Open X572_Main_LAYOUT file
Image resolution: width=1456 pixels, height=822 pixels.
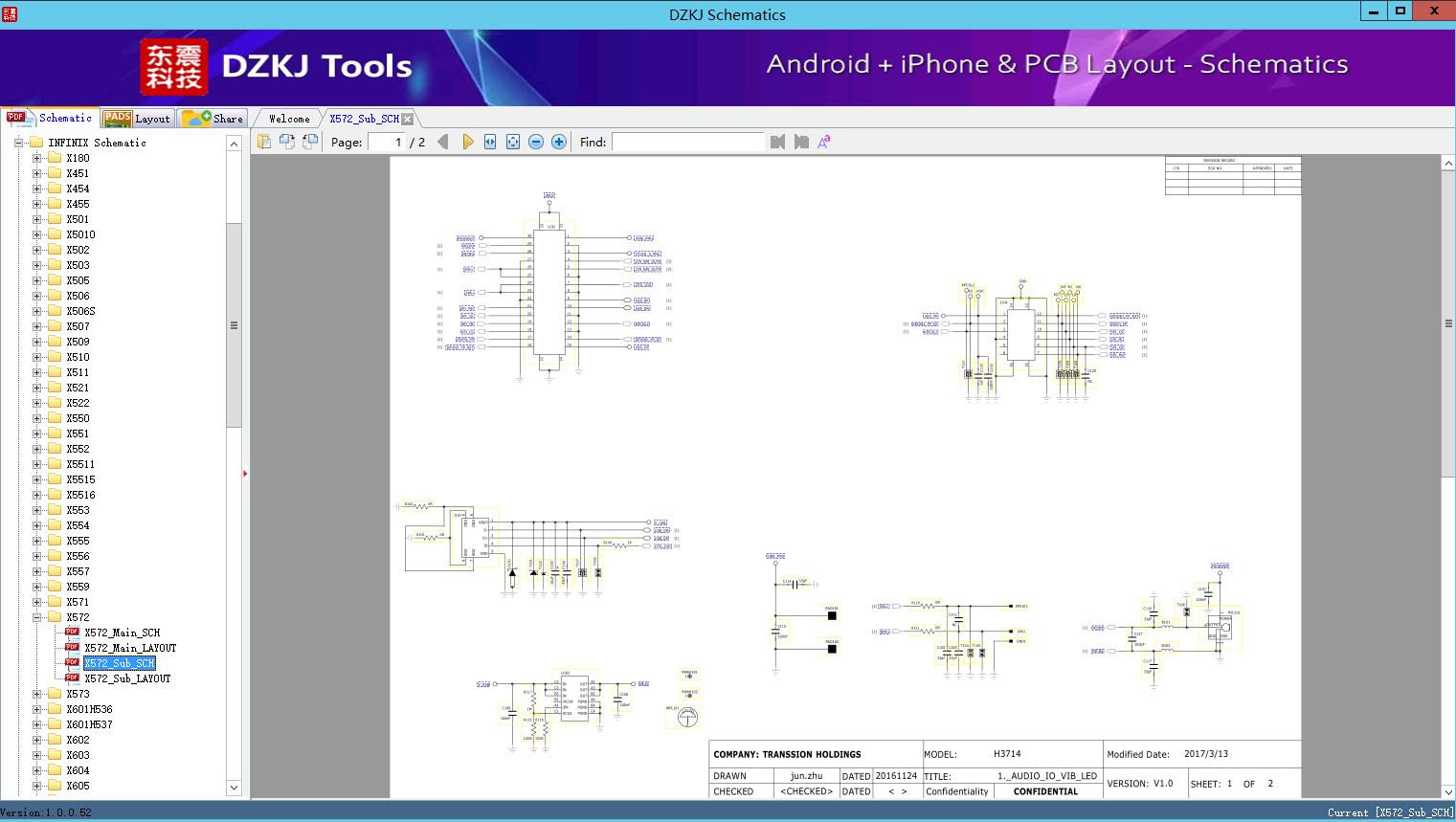pos(130,648)
